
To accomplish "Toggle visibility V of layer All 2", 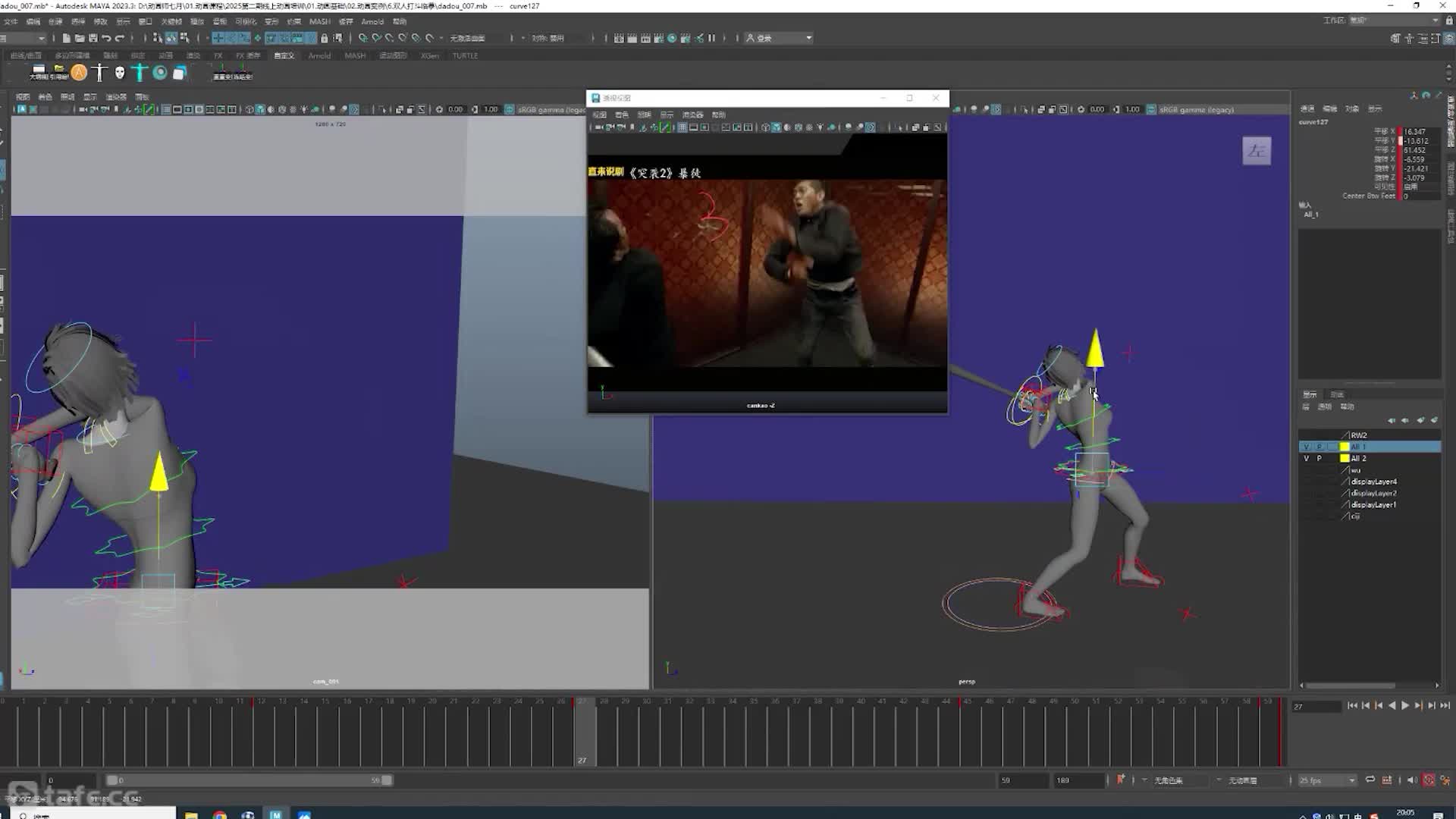I will (1306, 458).
